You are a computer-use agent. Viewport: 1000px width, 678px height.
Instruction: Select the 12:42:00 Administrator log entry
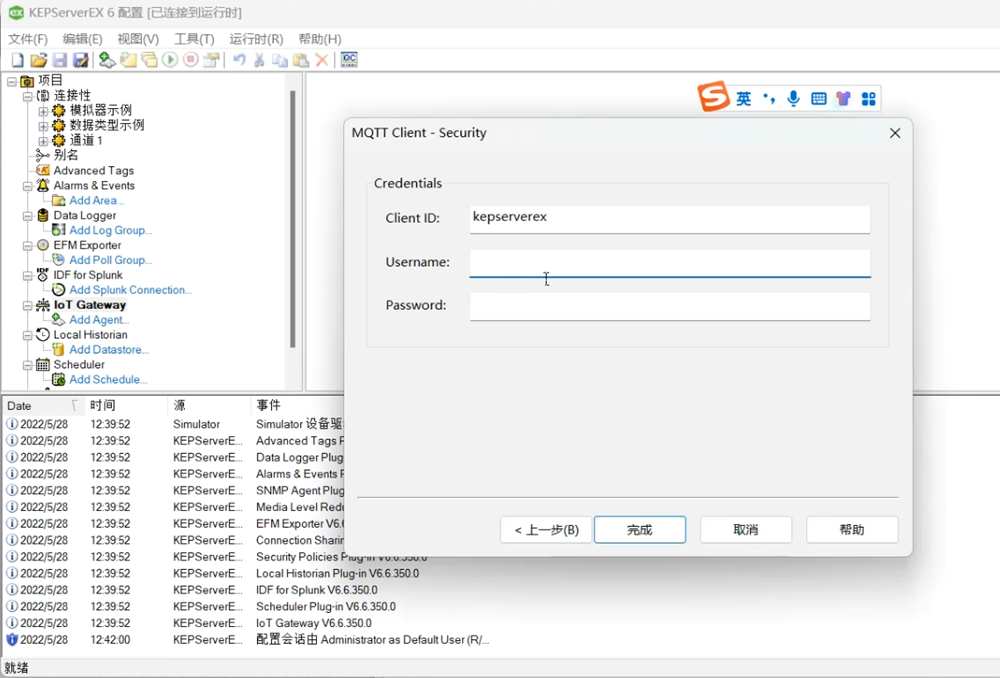pos(249,640)
